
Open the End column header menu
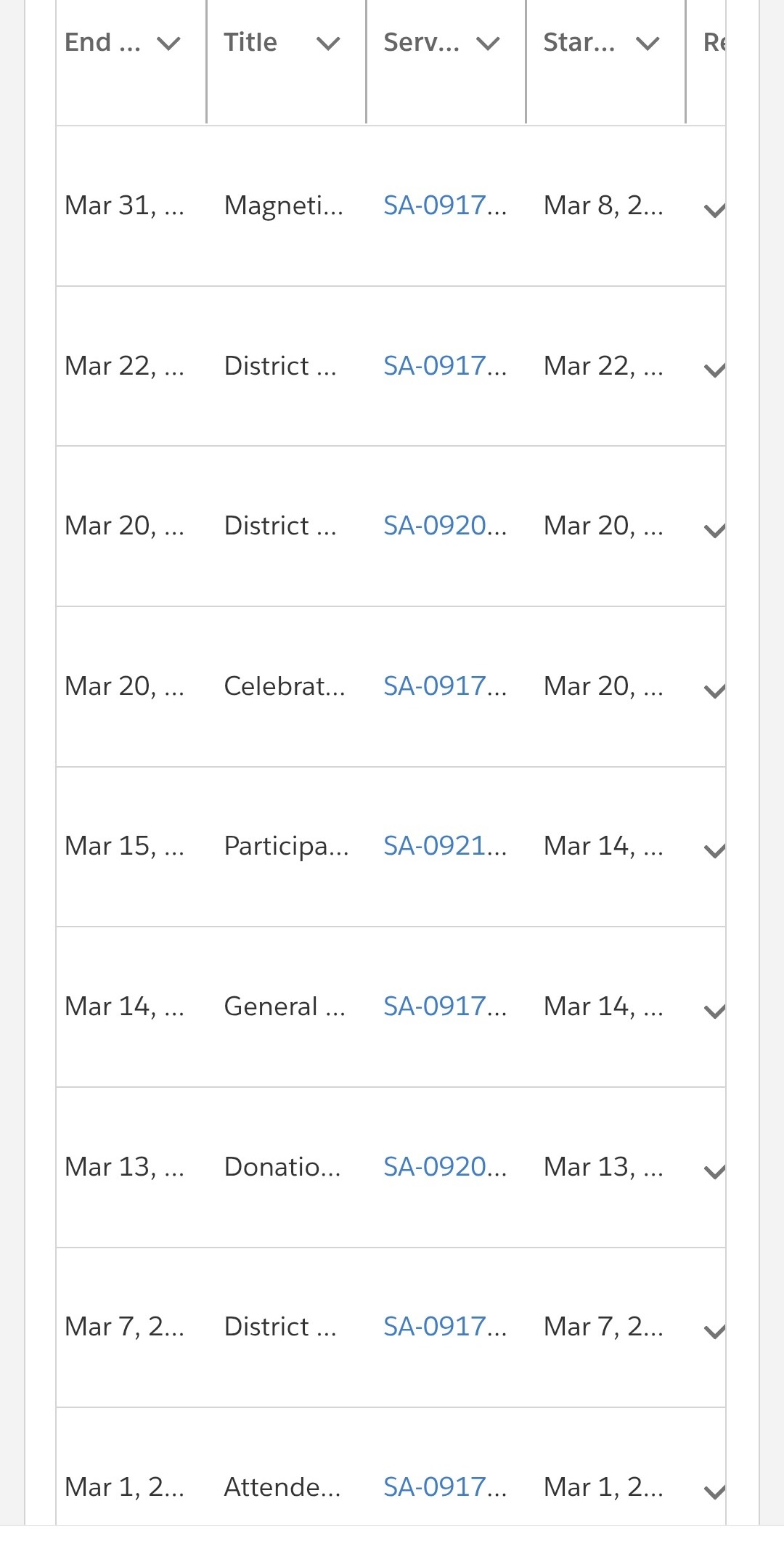[168, 44]
